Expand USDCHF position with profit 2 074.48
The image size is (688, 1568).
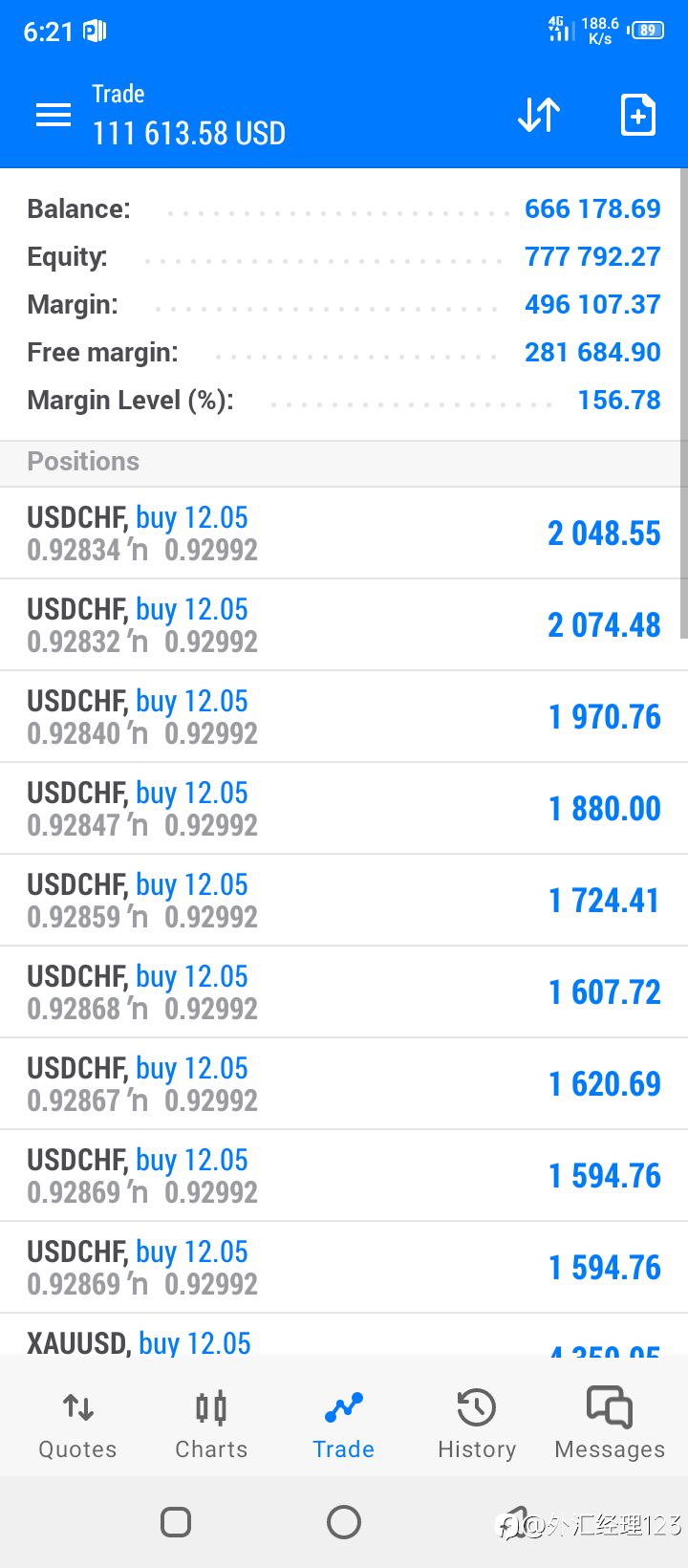pyautogui.click(x=344, y=625)
